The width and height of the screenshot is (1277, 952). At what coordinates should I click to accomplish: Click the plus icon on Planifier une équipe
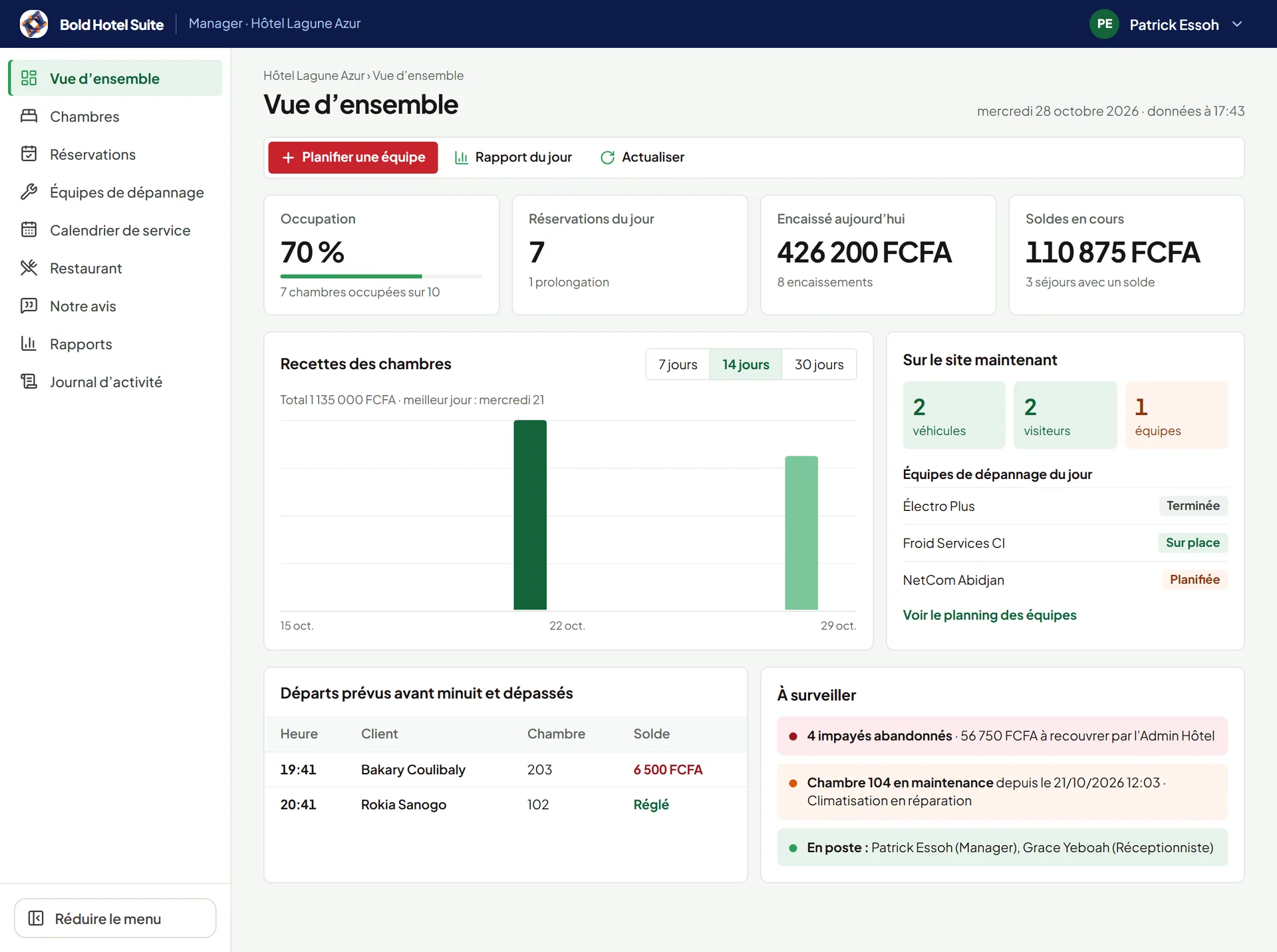click(288, 158)
